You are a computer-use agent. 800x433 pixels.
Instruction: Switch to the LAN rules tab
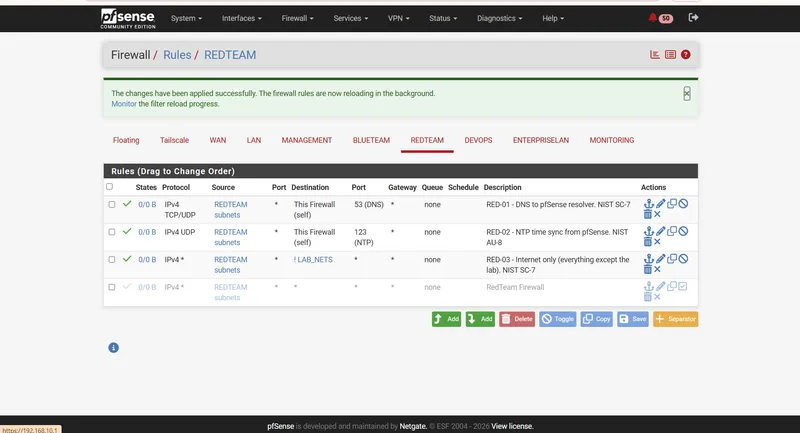[x=254, y=140]
